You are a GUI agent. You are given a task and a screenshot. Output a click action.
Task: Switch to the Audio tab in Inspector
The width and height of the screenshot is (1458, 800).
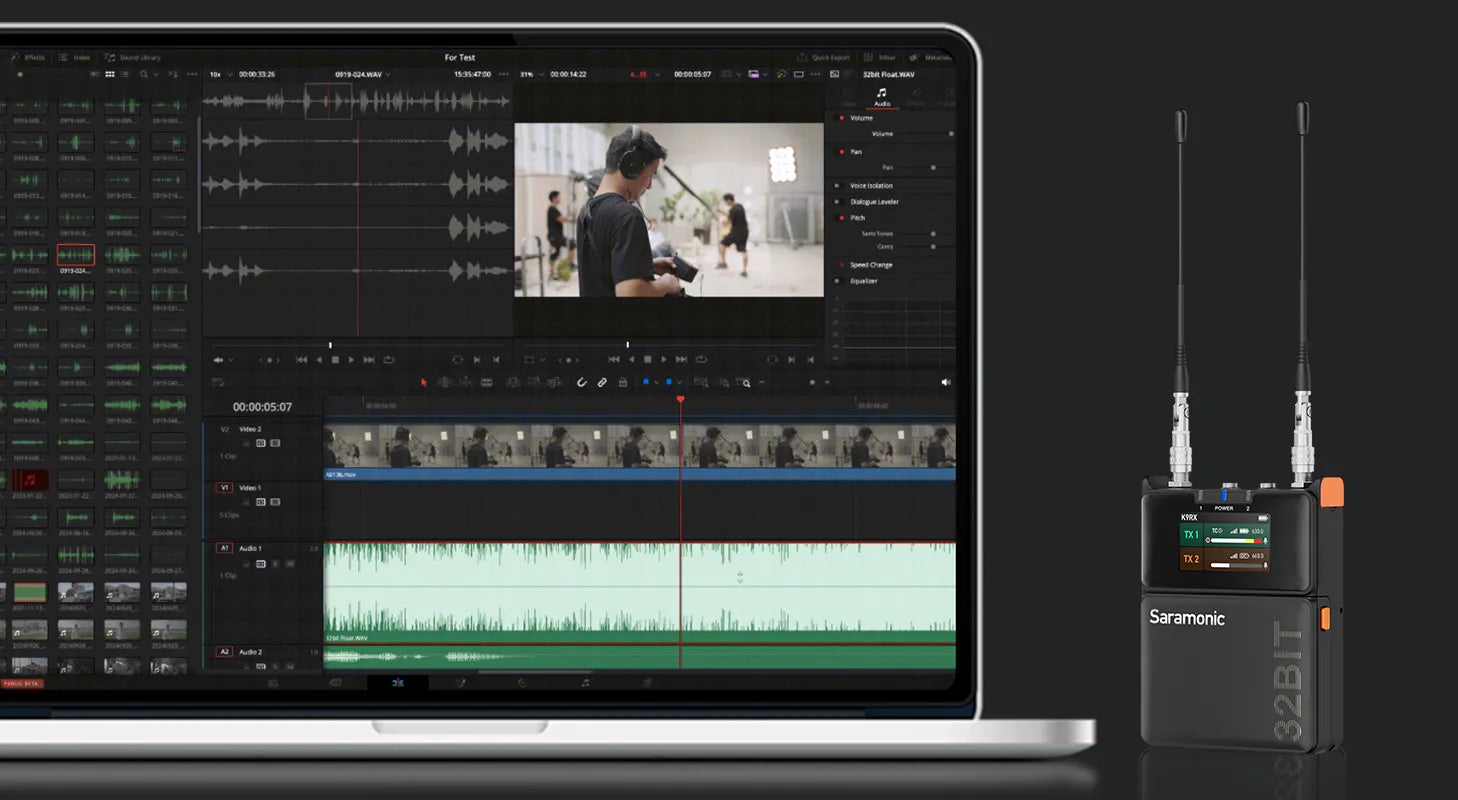[881, 97]
